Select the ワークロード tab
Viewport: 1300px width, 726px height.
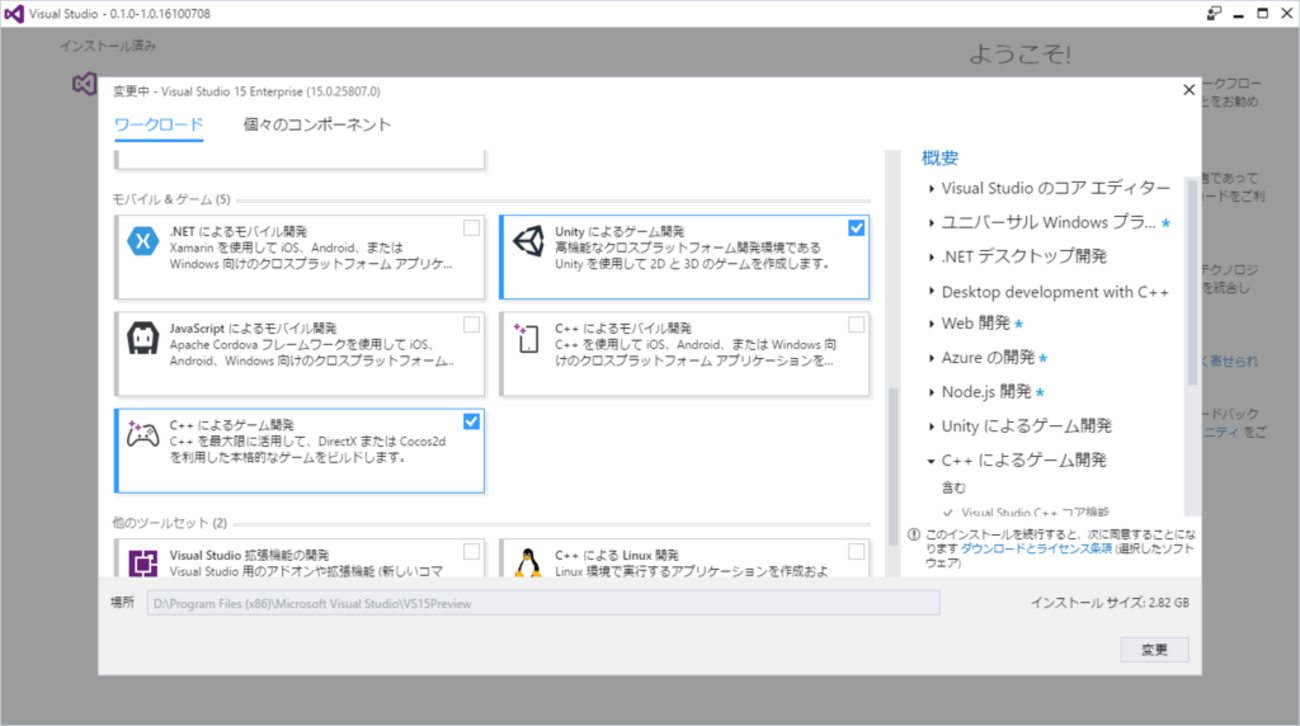[158, 125]
